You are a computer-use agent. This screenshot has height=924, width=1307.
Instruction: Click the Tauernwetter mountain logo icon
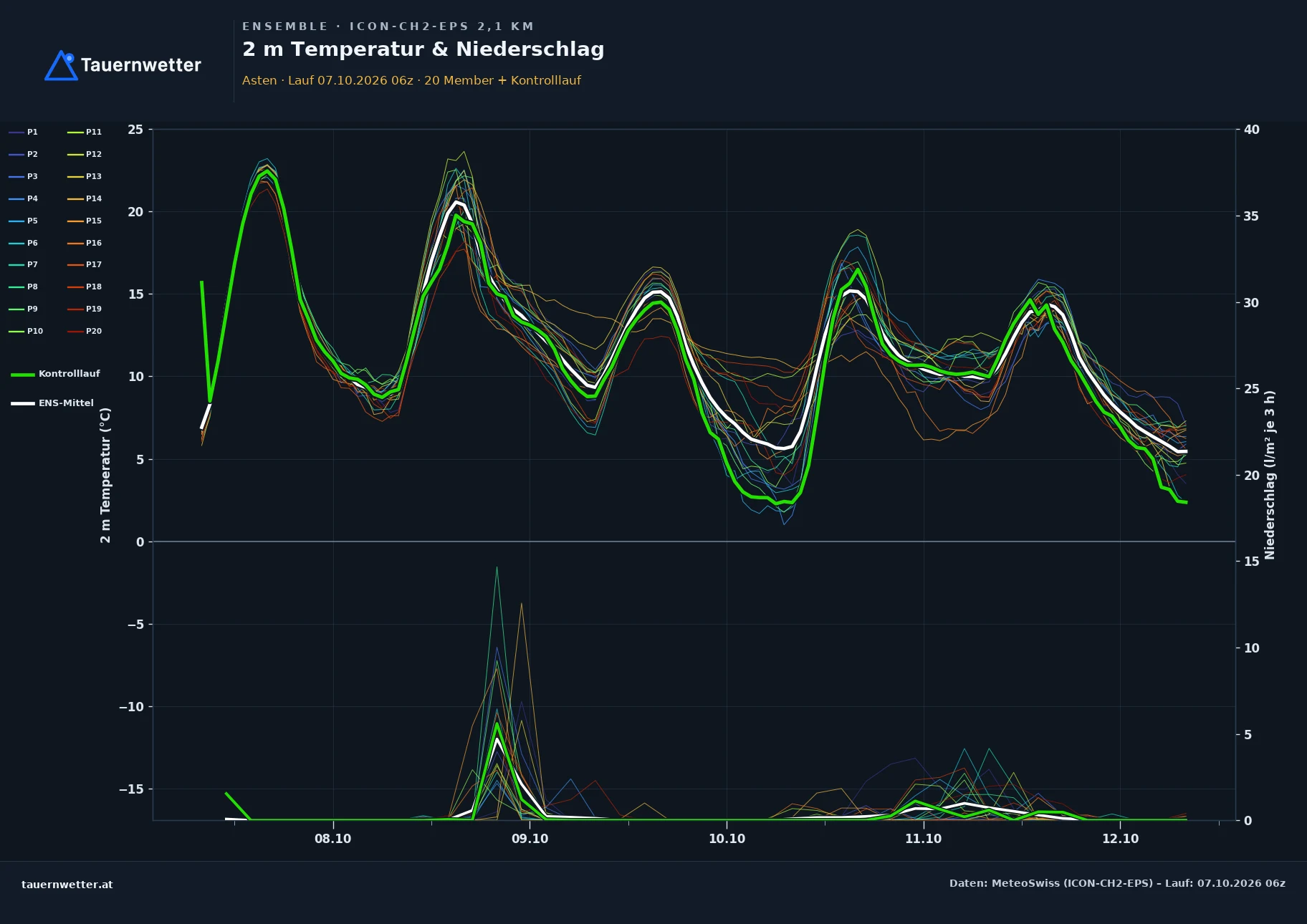(61, 66)
